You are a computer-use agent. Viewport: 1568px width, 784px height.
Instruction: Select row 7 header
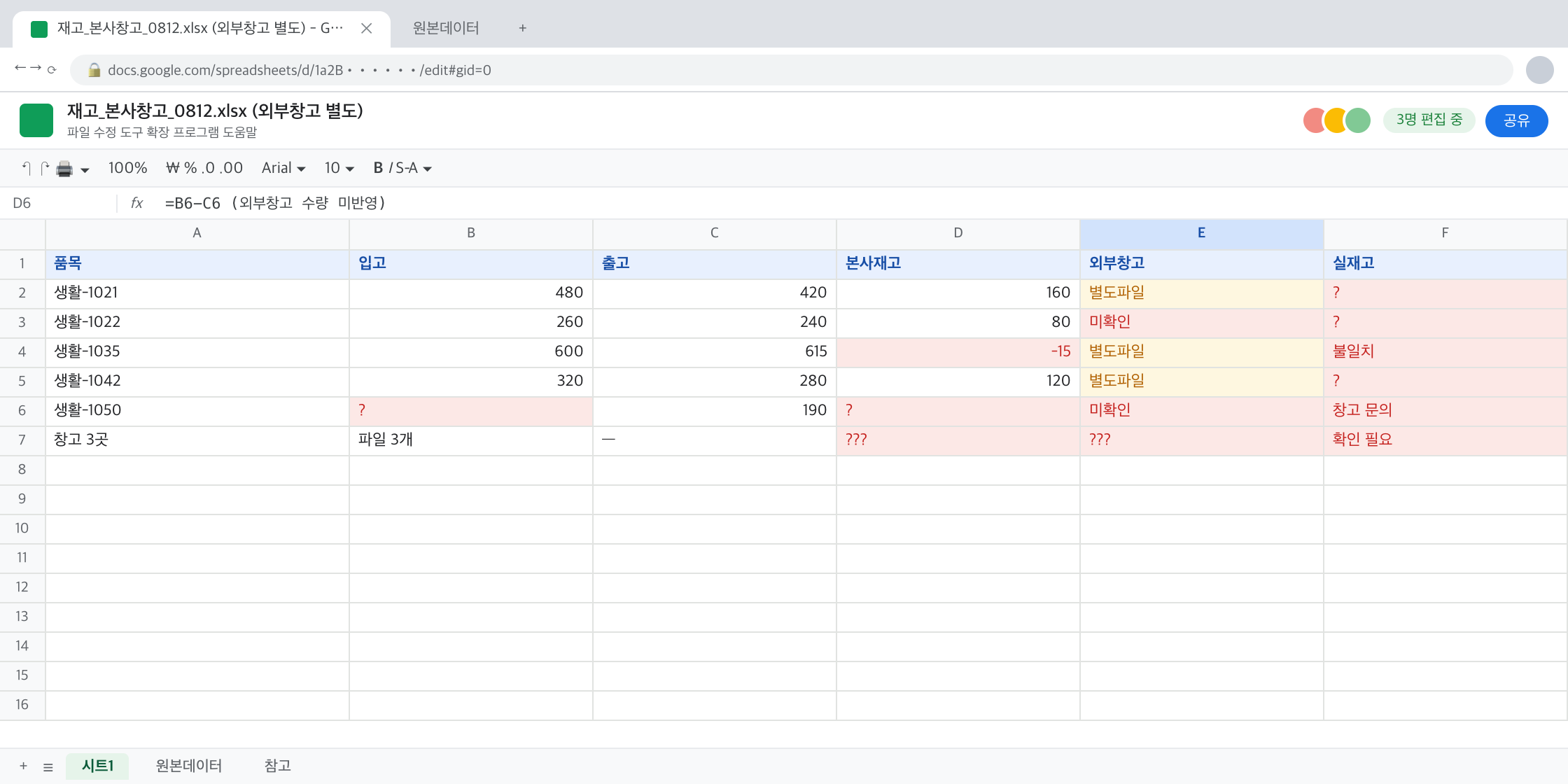[x=22, y=440]
